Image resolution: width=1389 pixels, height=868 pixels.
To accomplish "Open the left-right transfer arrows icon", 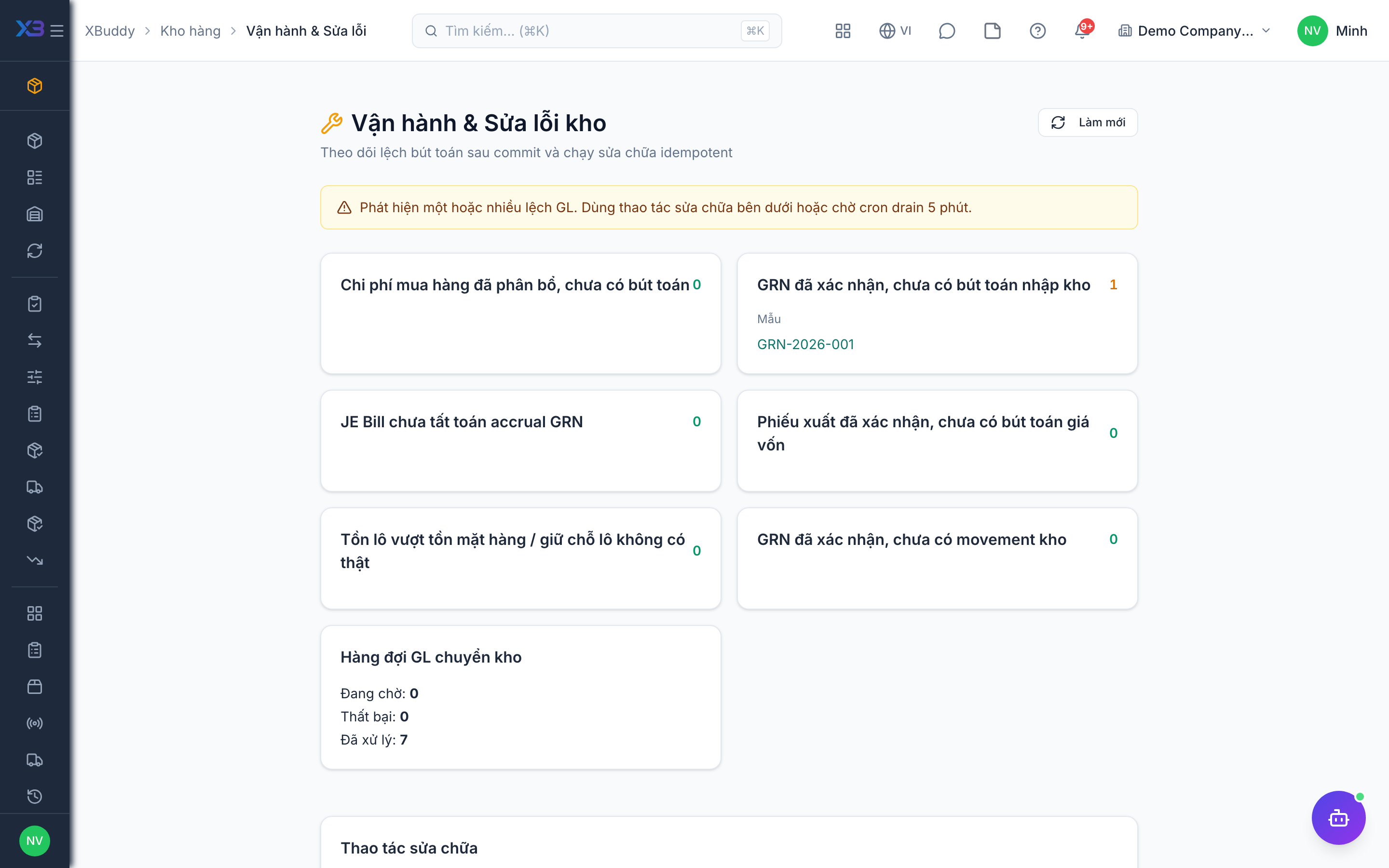I will pos(34,340).
